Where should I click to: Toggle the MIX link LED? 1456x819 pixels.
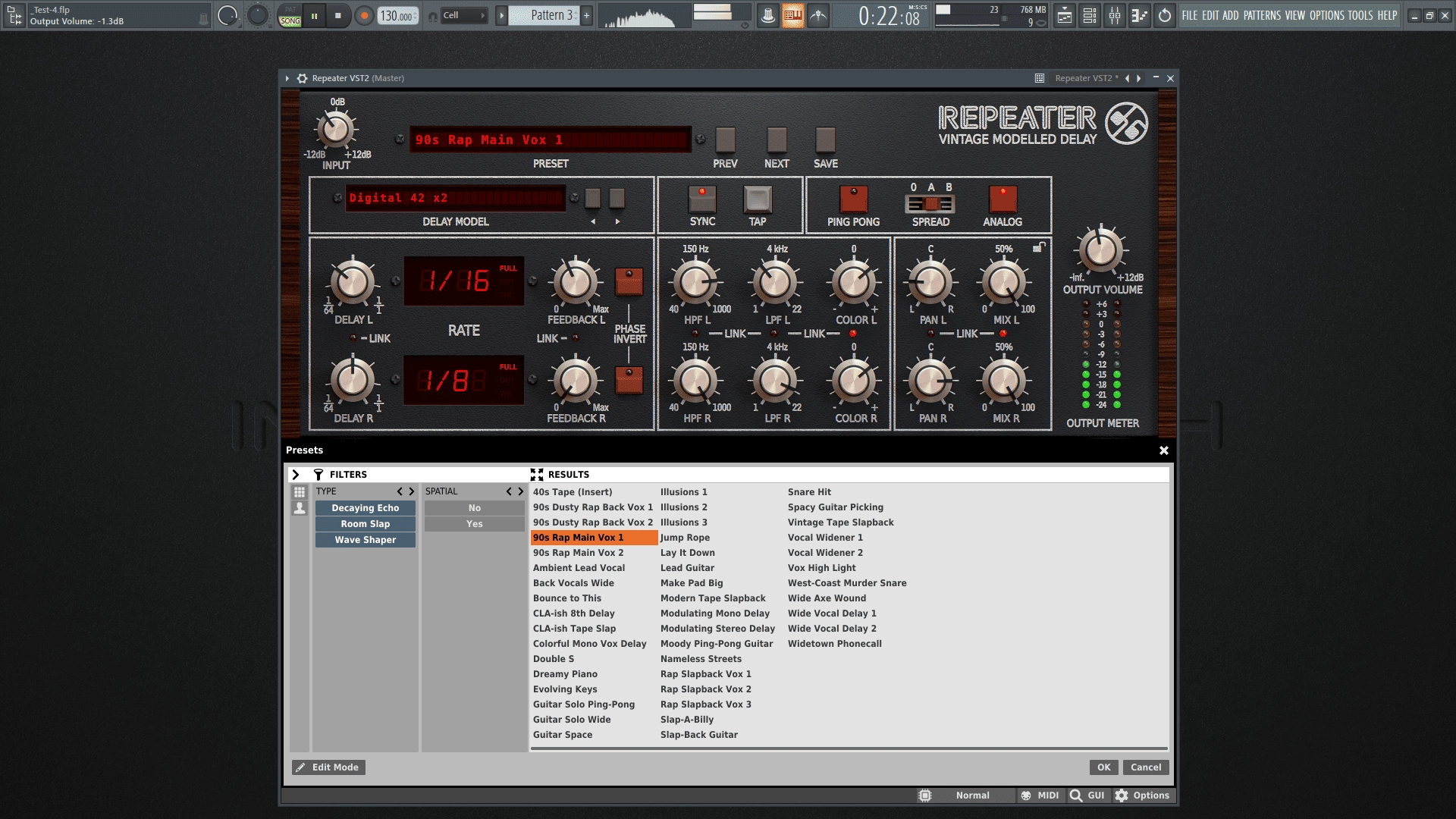point(1003,334)
